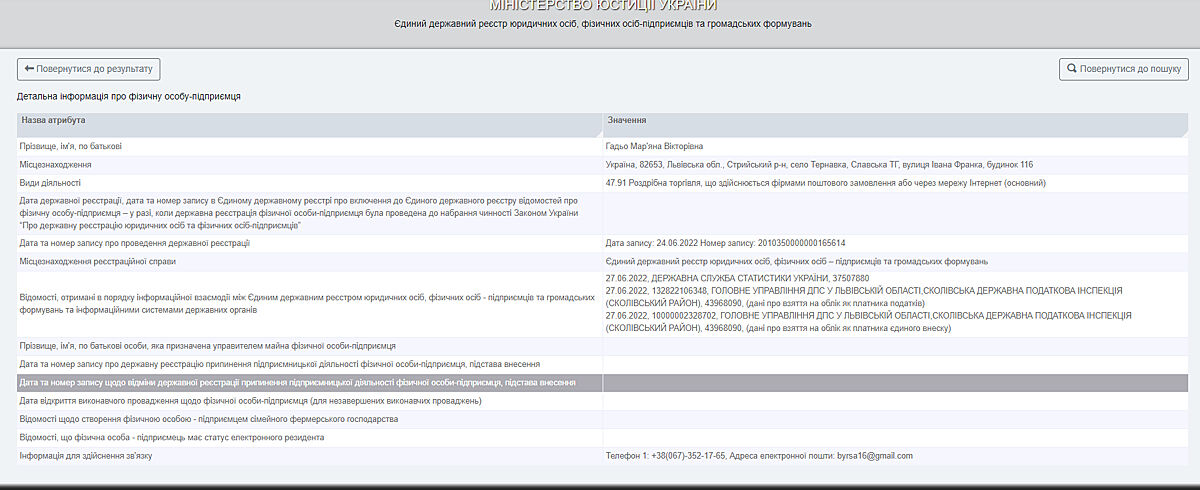
Task: Click the Значення column header
Action: pos(627,120)
